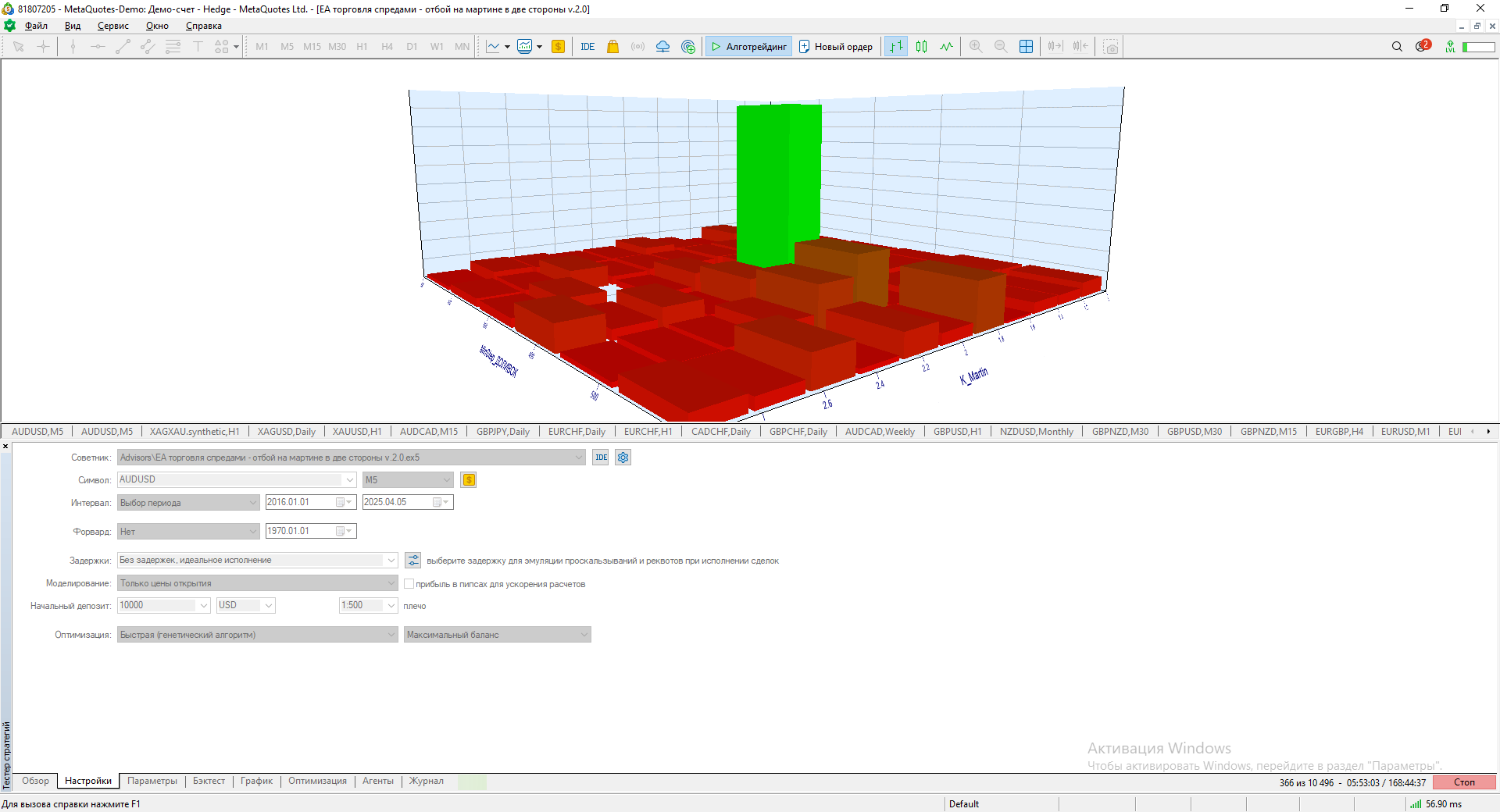
Task: Expand the Максимальный баланс criterion dropdown
Action: pos(497,635)
